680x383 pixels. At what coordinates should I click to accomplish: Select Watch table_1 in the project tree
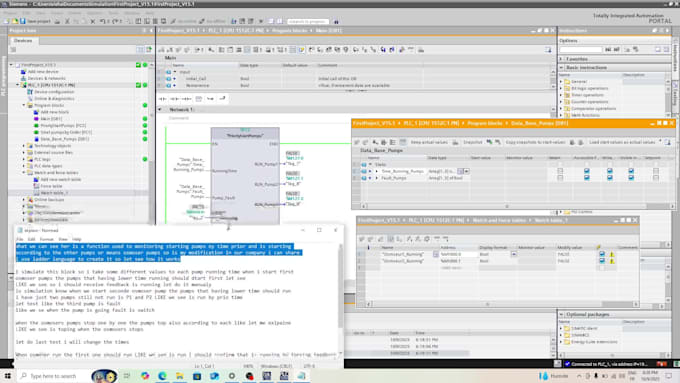click(54, 193)
